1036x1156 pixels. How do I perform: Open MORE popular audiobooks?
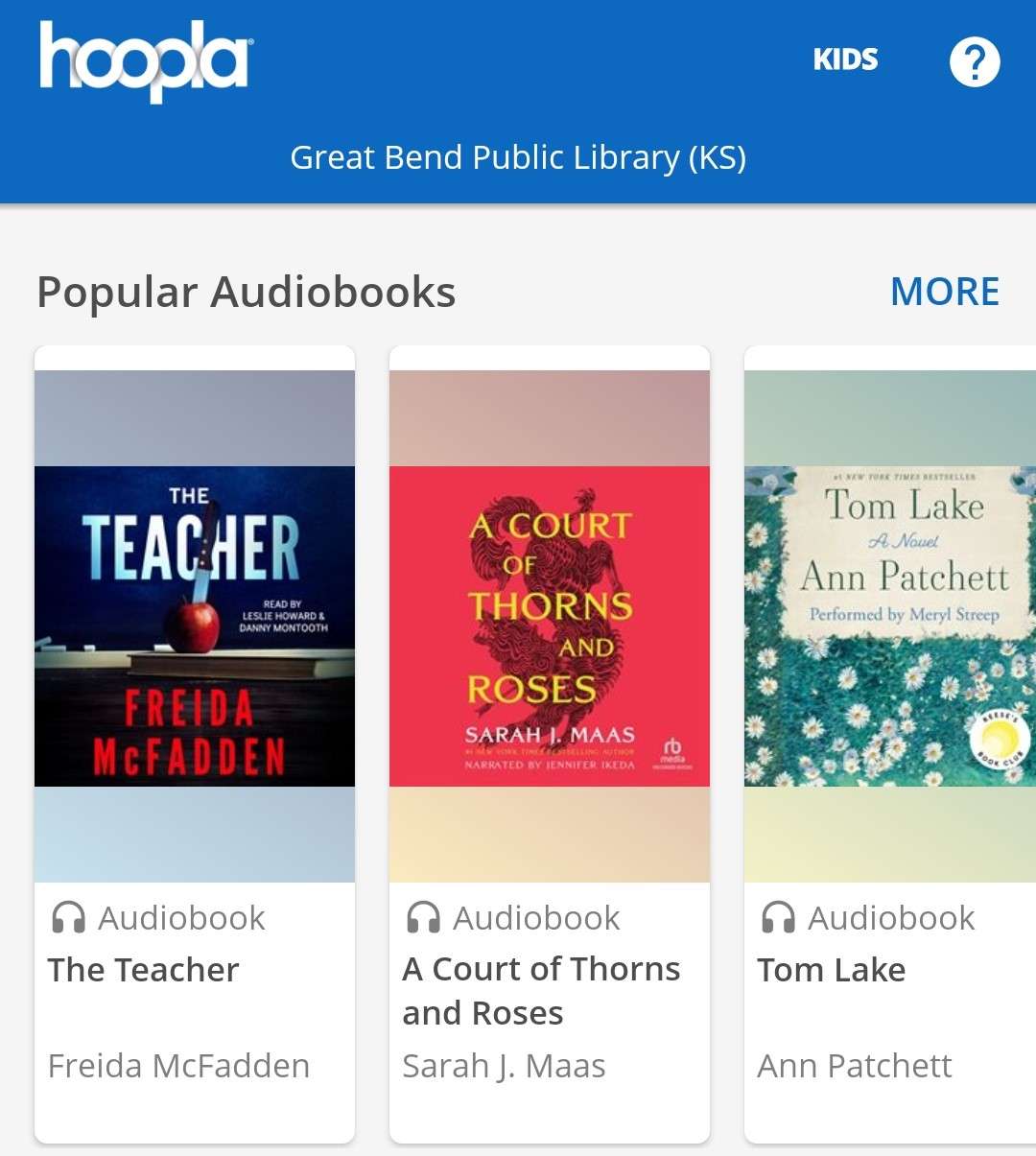point(944,292)
